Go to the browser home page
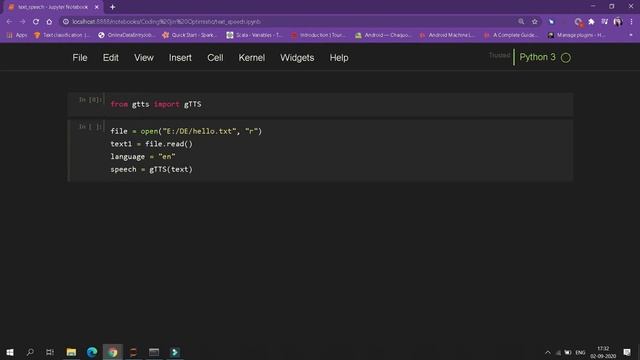The image size is (640, 360). pyautogui.click(x=49, y=22)
